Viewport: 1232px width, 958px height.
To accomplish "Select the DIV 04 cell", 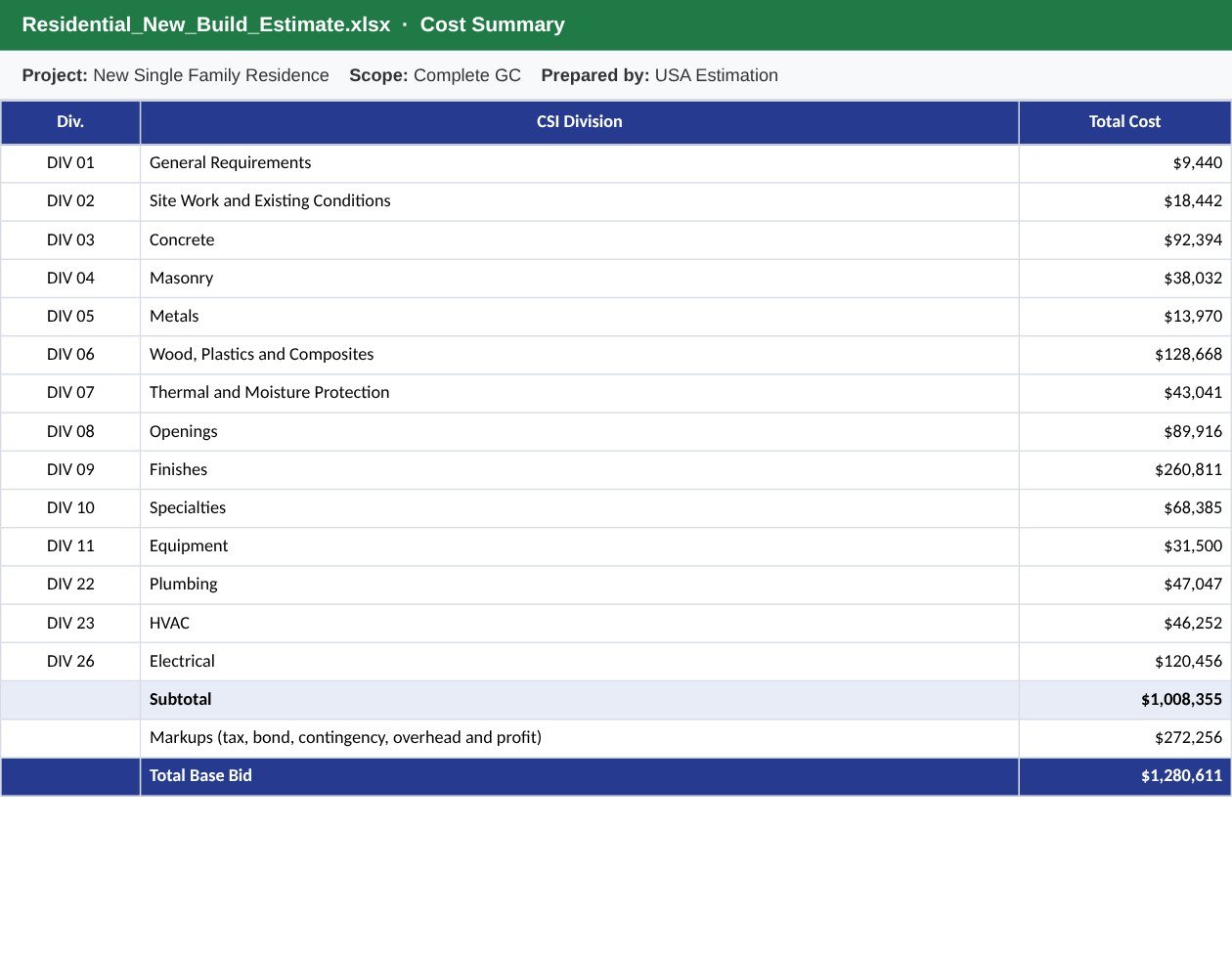I will pos(70,278).
